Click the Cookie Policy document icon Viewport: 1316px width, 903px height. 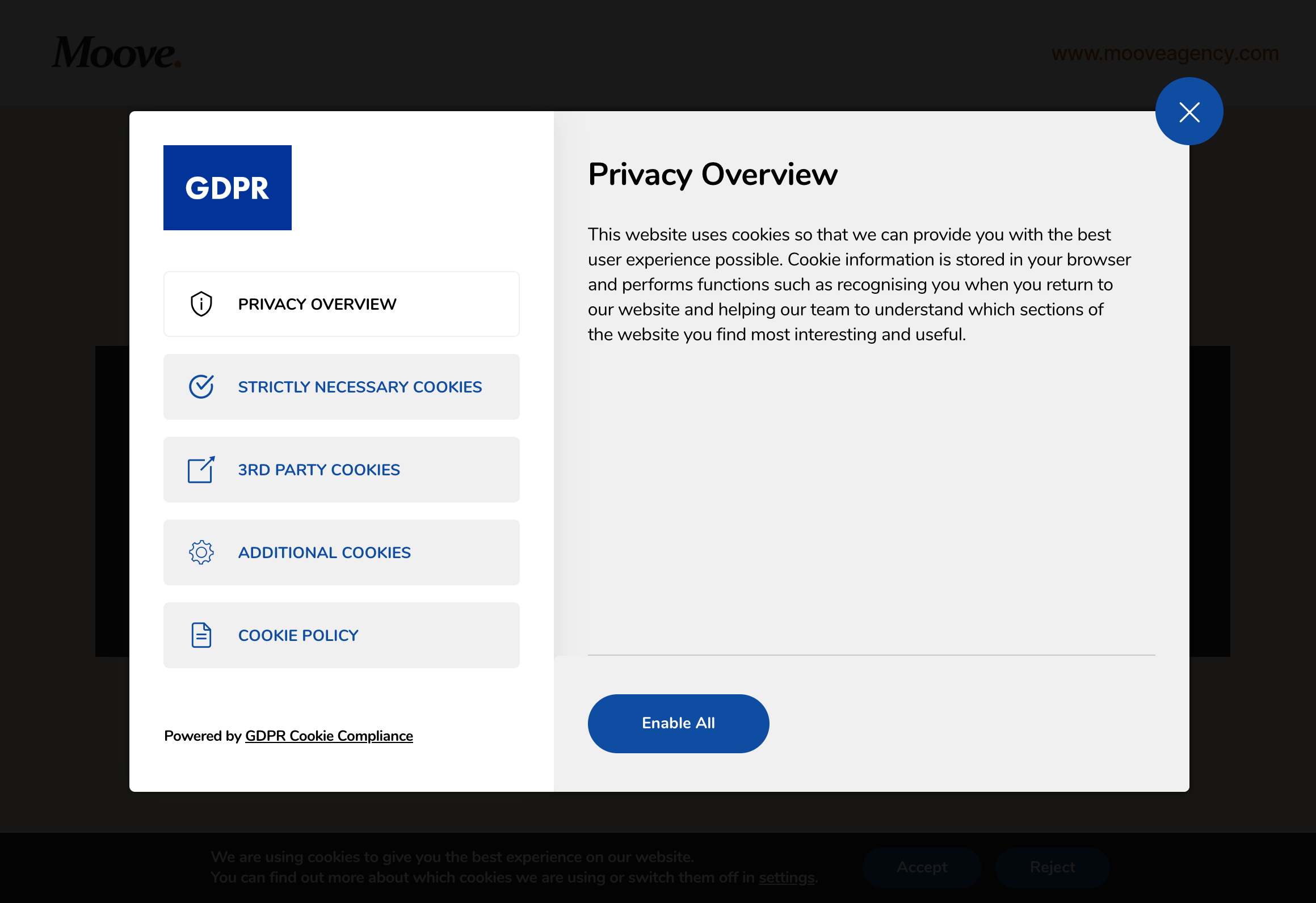coord(200,634)
